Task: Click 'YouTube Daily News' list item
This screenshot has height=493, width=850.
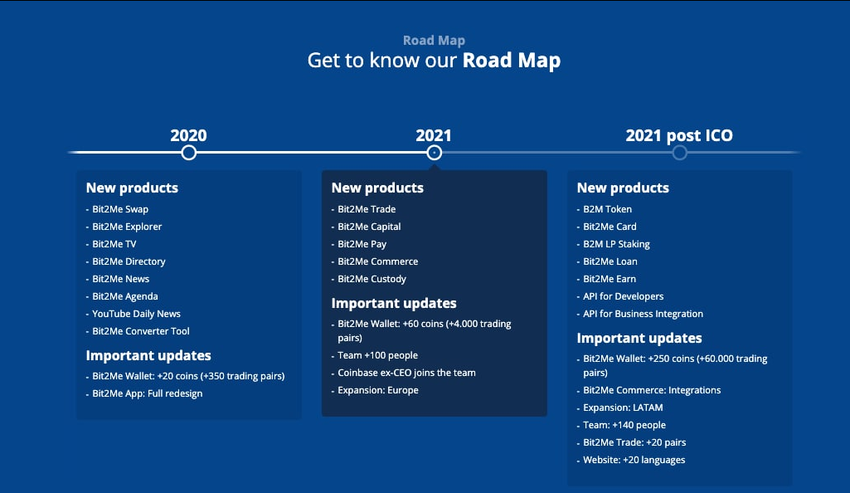Action: click(x=137, y=313)
